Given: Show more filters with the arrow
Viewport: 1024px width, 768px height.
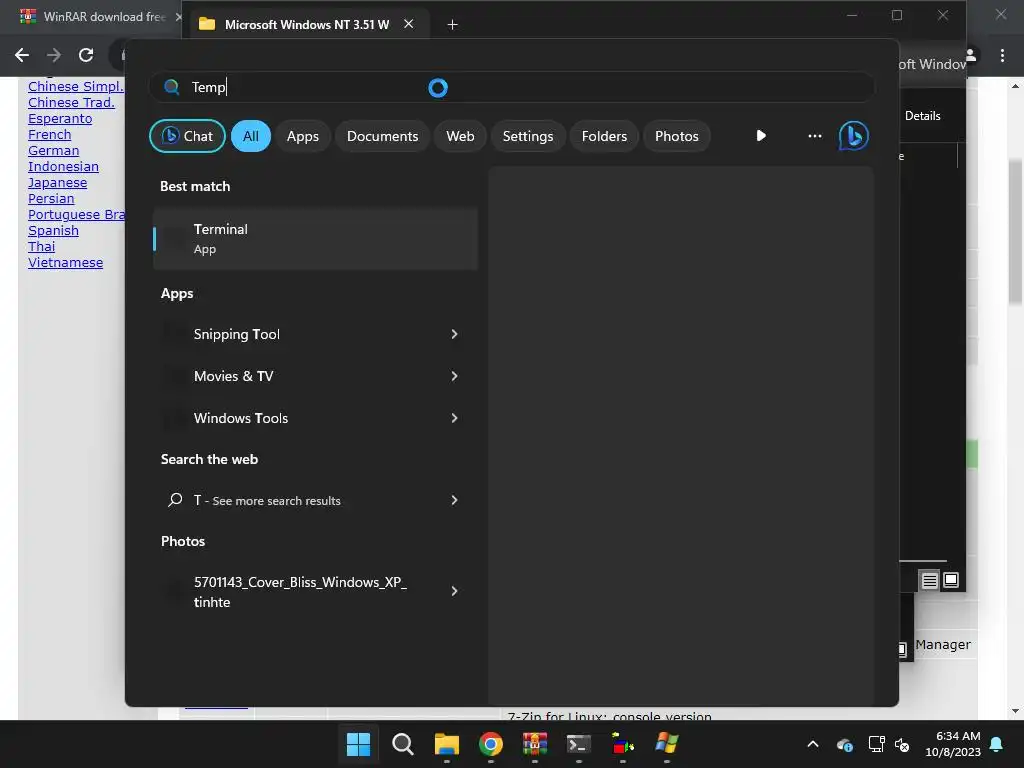Looking at the screenshot, I should 761,136.
